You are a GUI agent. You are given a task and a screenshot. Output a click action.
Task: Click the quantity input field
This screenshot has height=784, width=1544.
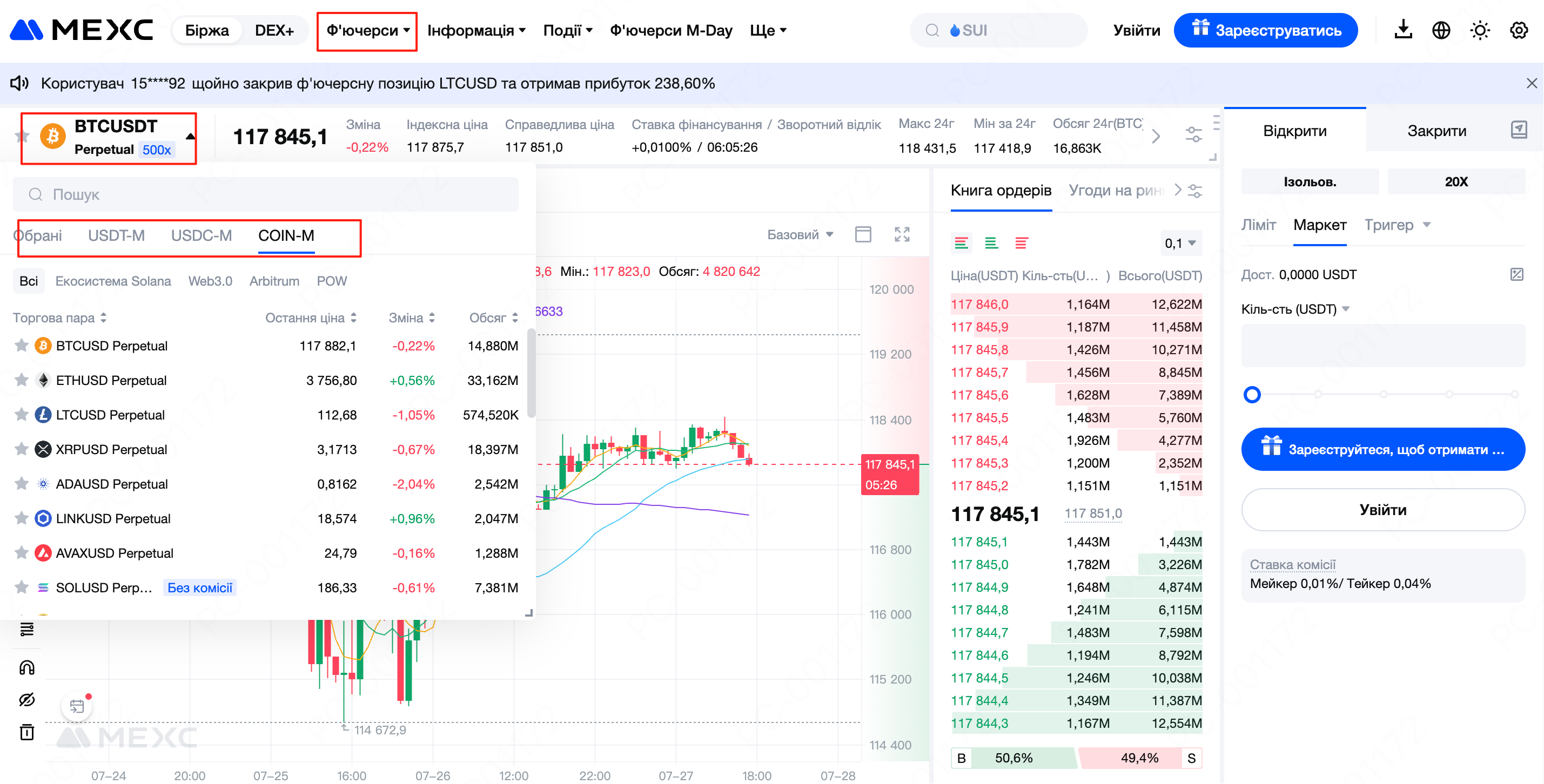pyautogui.click(x=1383, y=346)
